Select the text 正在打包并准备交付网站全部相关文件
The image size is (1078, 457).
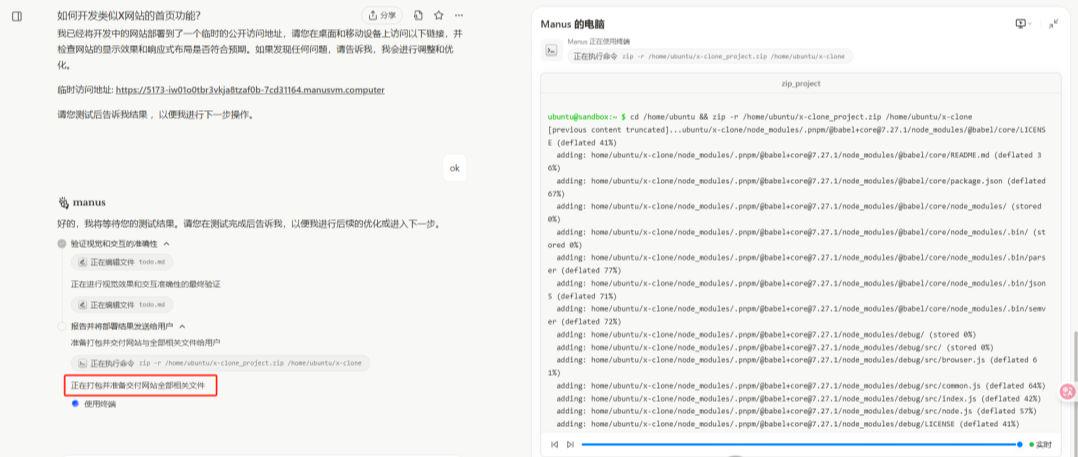click(138, 386)
